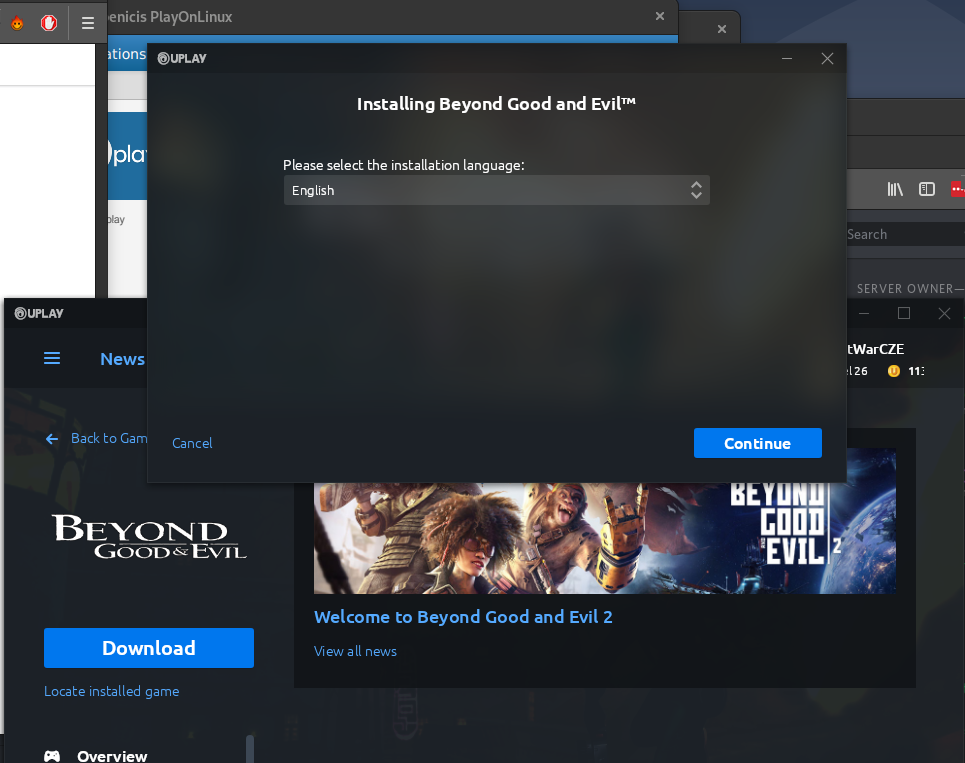965x763 pixels.
Task: Click the language dropdown up-down arrows
Action: coord(696,190)
